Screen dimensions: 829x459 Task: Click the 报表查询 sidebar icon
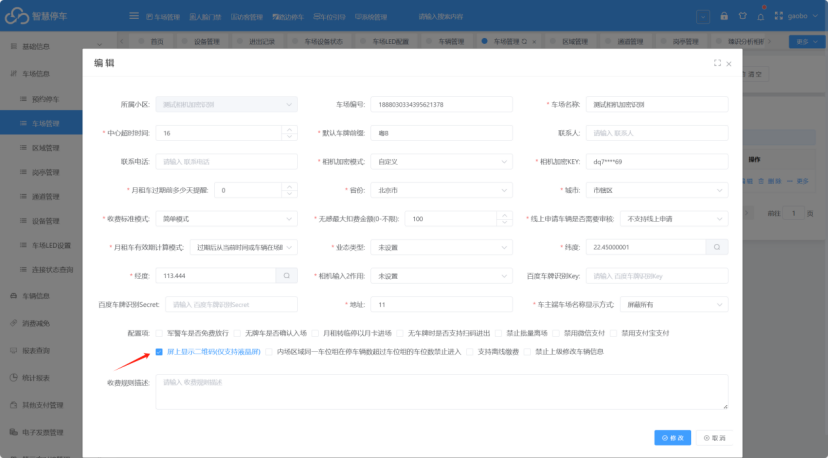click(x=14, y=350)
